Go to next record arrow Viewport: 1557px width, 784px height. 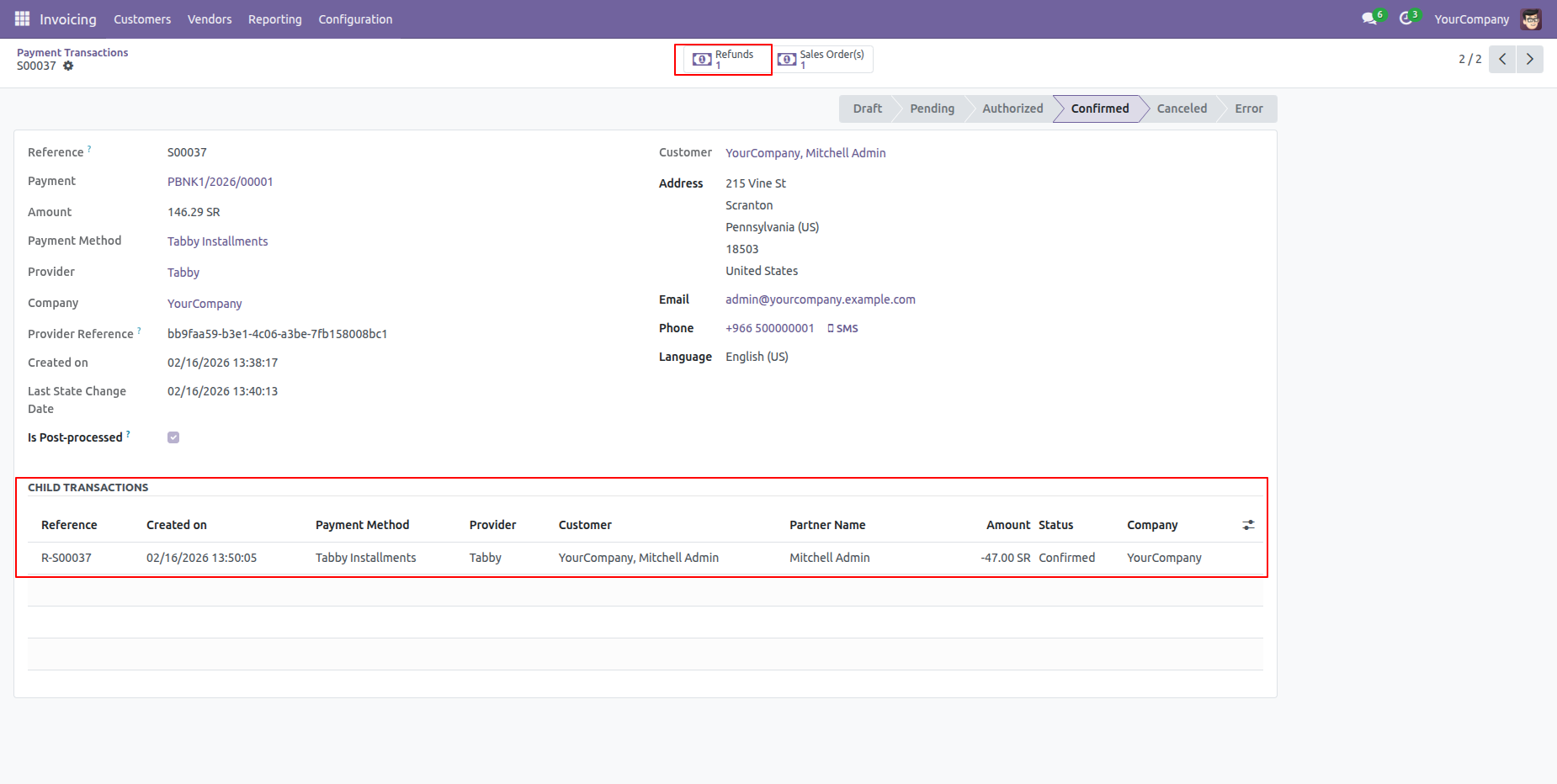tap(1529, 59)
